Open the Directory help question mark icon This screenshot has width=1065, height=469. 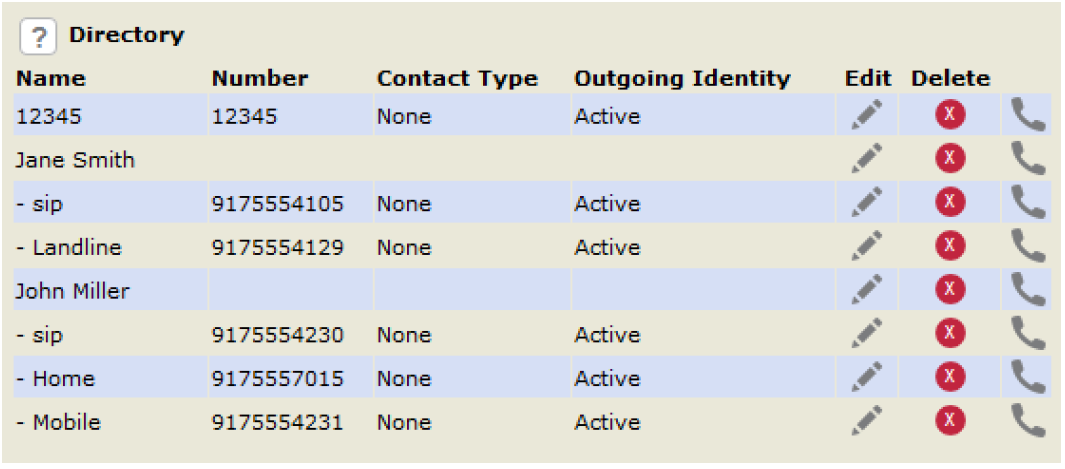click(37, 36)
